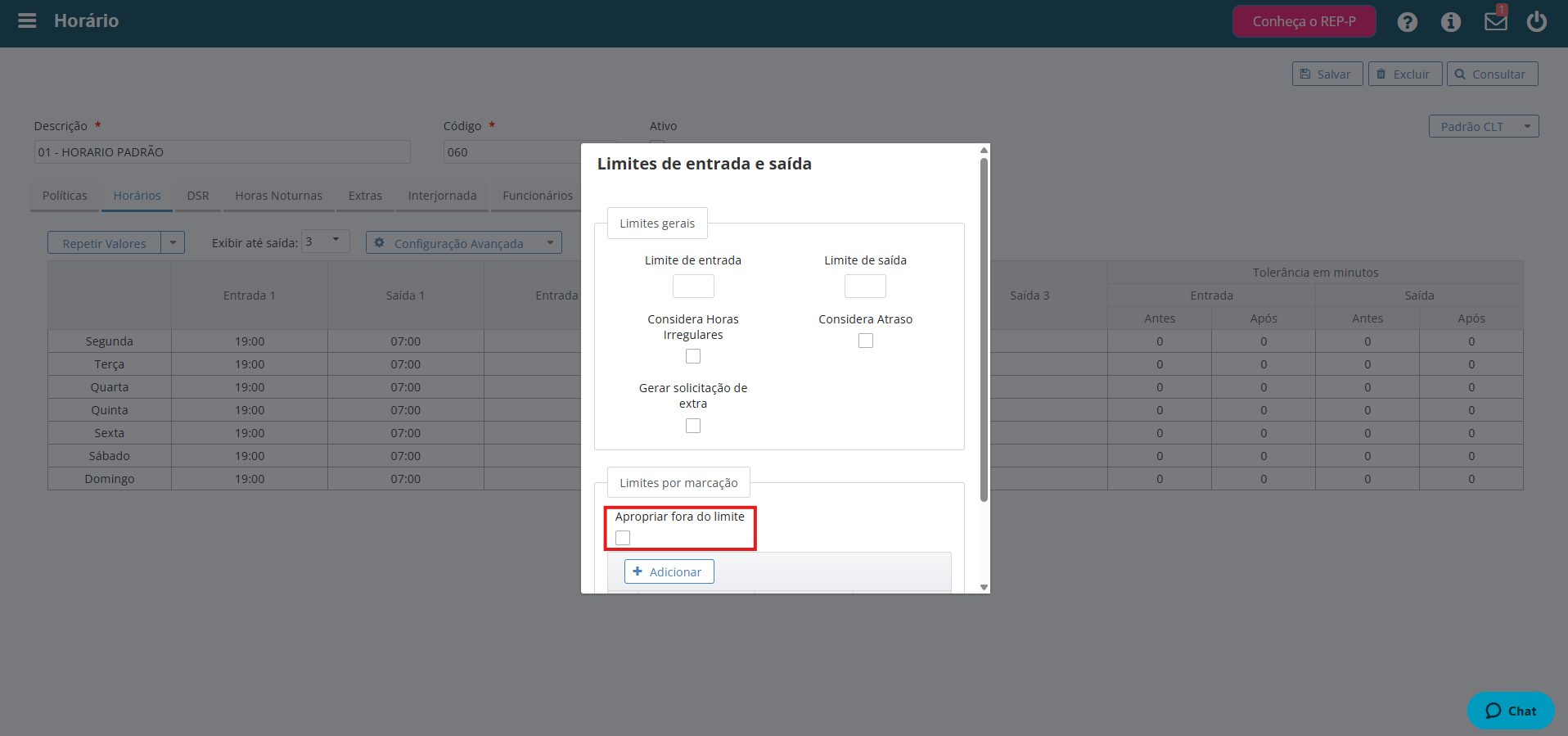Open the Exibir até saída dropdown
The height and width of the screenshot is (736, 1568).
[x=325, y=241]
